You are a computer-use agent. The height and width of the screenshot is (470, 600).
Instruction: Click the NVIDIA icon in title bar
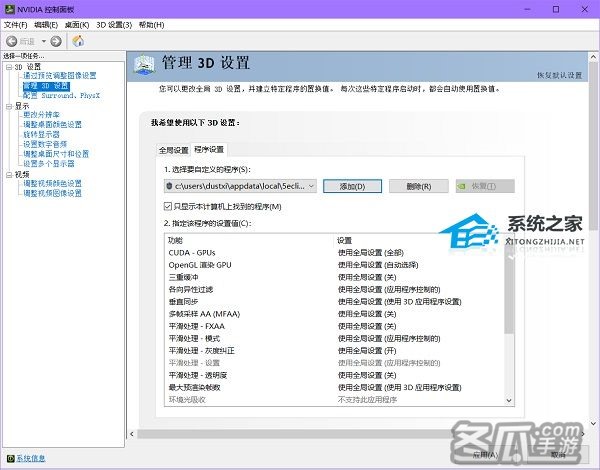(x=9, y=9)
